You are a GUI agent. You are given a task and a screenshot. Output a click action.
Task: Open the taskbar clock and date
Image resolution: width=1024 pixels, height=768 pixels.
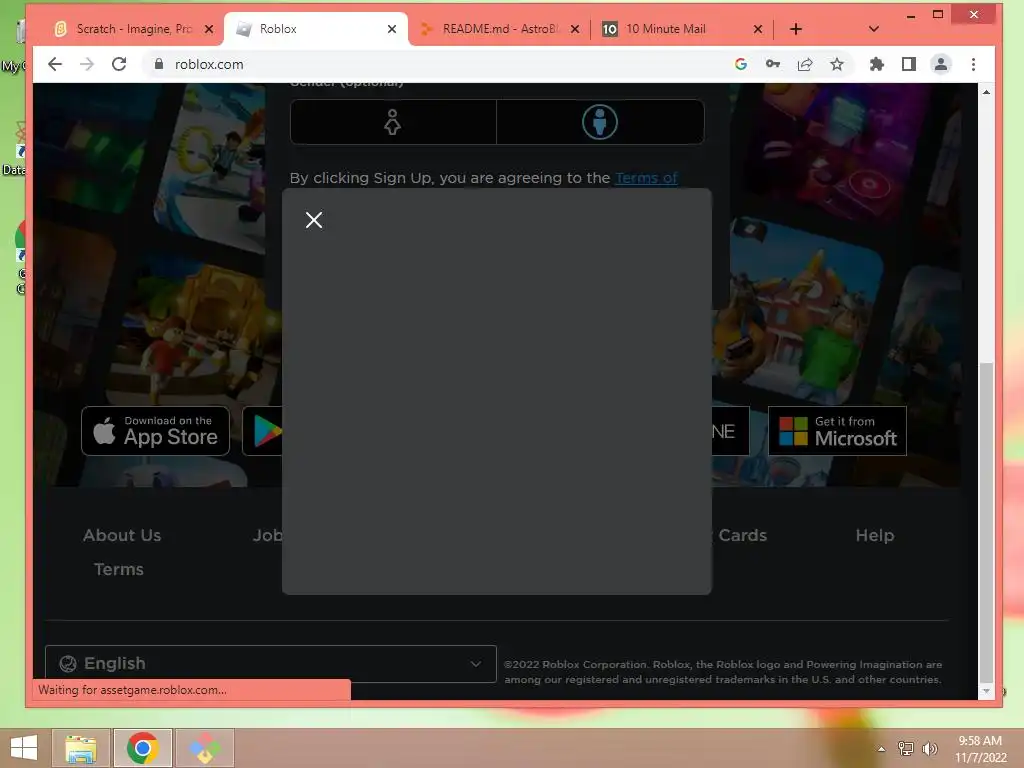coord(980,749)
